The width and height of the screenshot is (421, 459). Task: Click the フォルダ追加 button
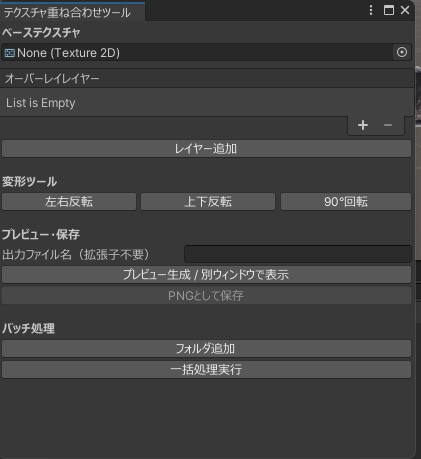point(206,349)
